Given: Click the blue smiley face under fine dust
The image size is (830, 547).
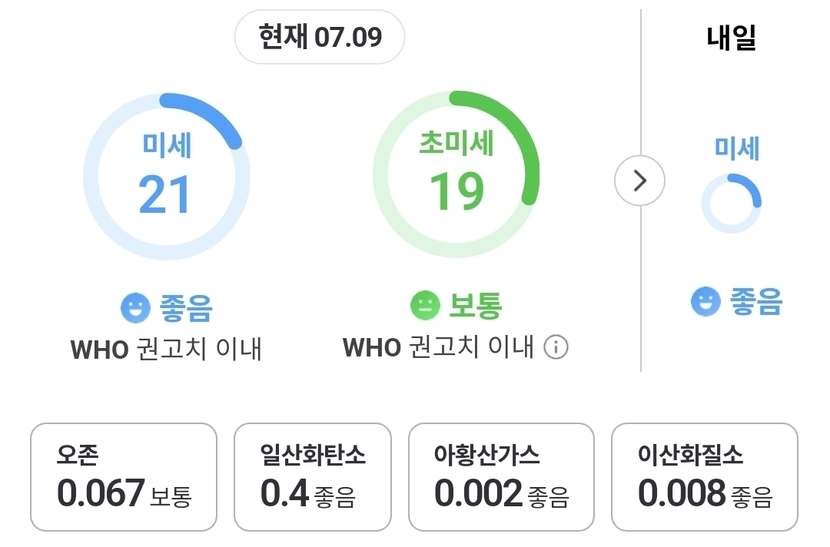Looking at the screenshot, I should click(136, 308).
